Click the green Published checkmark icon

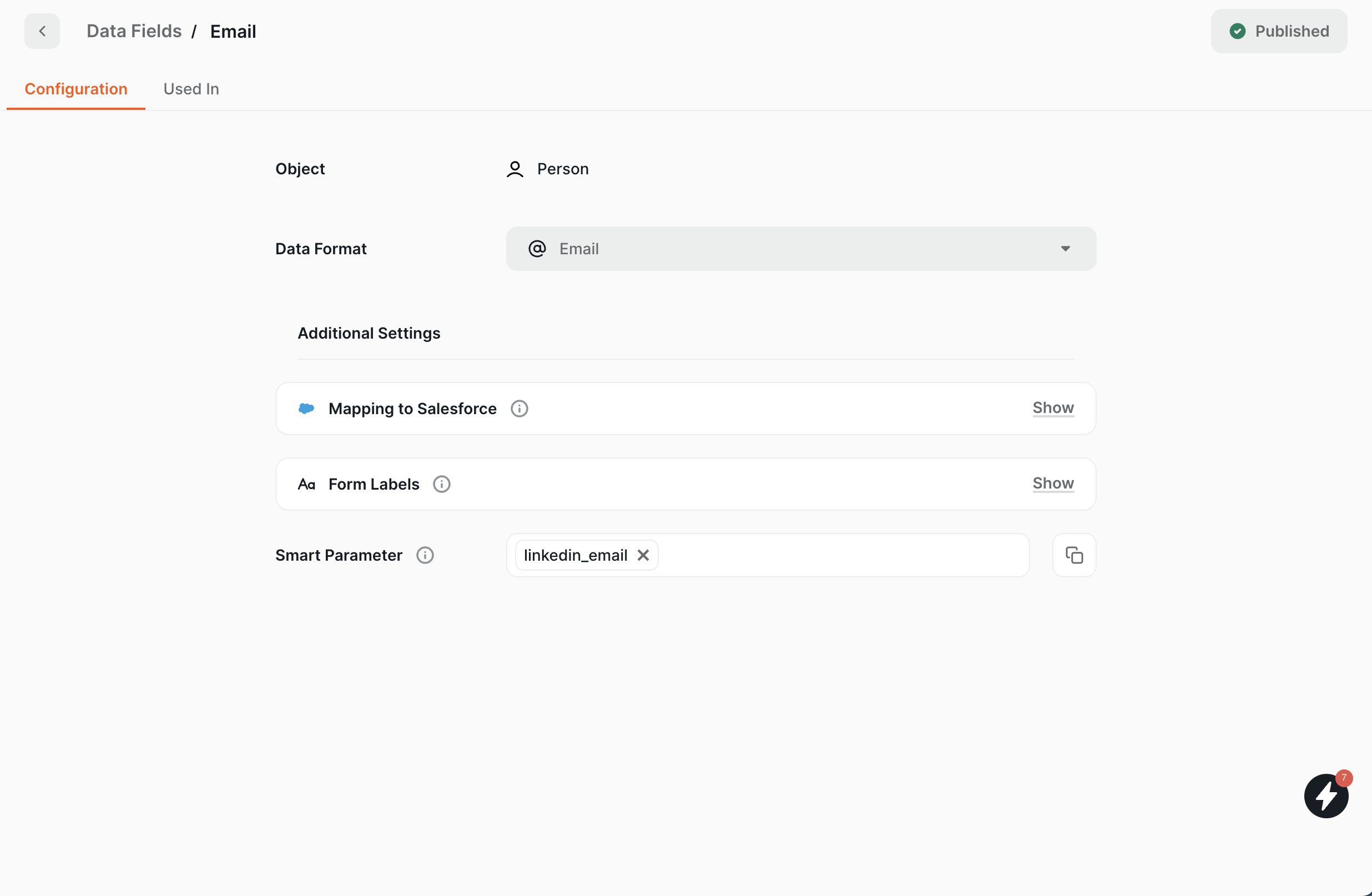click(1237, 31)
